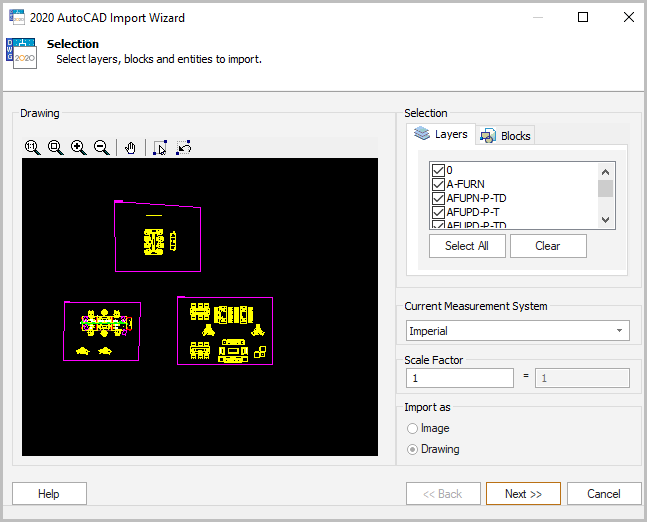647x522 pixels.
Task: Click the Blocks tab icon
Action: [x=488, y=136]
